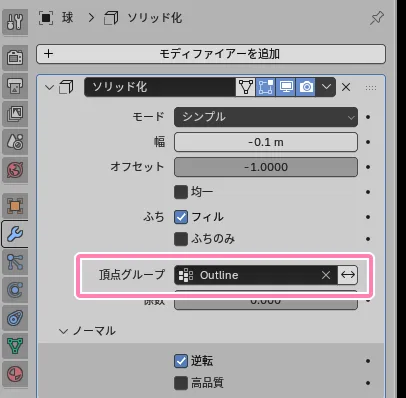This screenshot has width=406, height=398.
Task: Open the モード dropdown showing シンプル
Action: (266, 117)
